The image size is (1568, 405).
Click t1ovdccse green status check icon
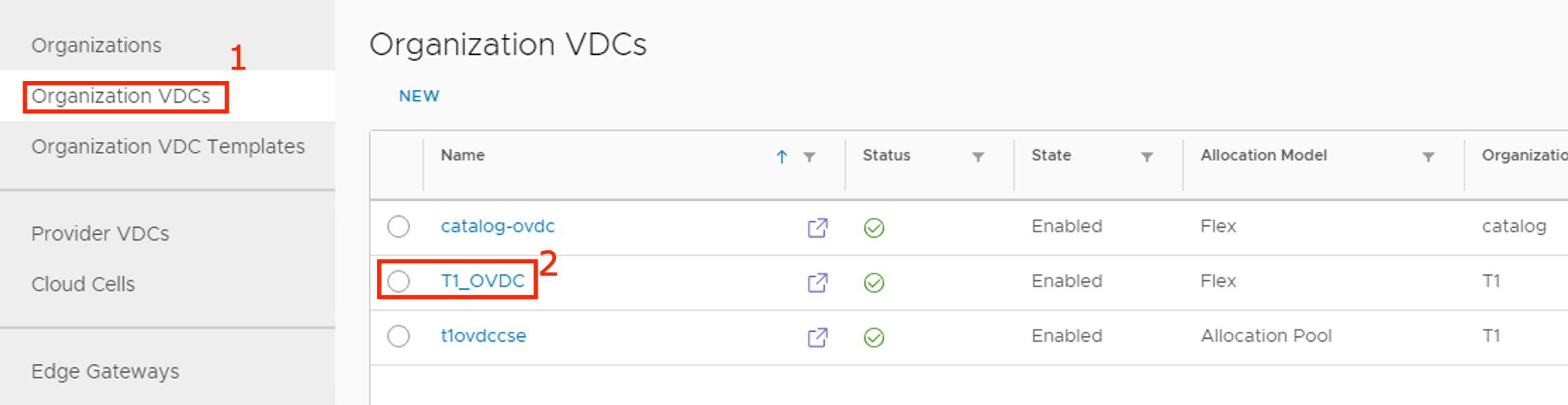tap(874, 337)
